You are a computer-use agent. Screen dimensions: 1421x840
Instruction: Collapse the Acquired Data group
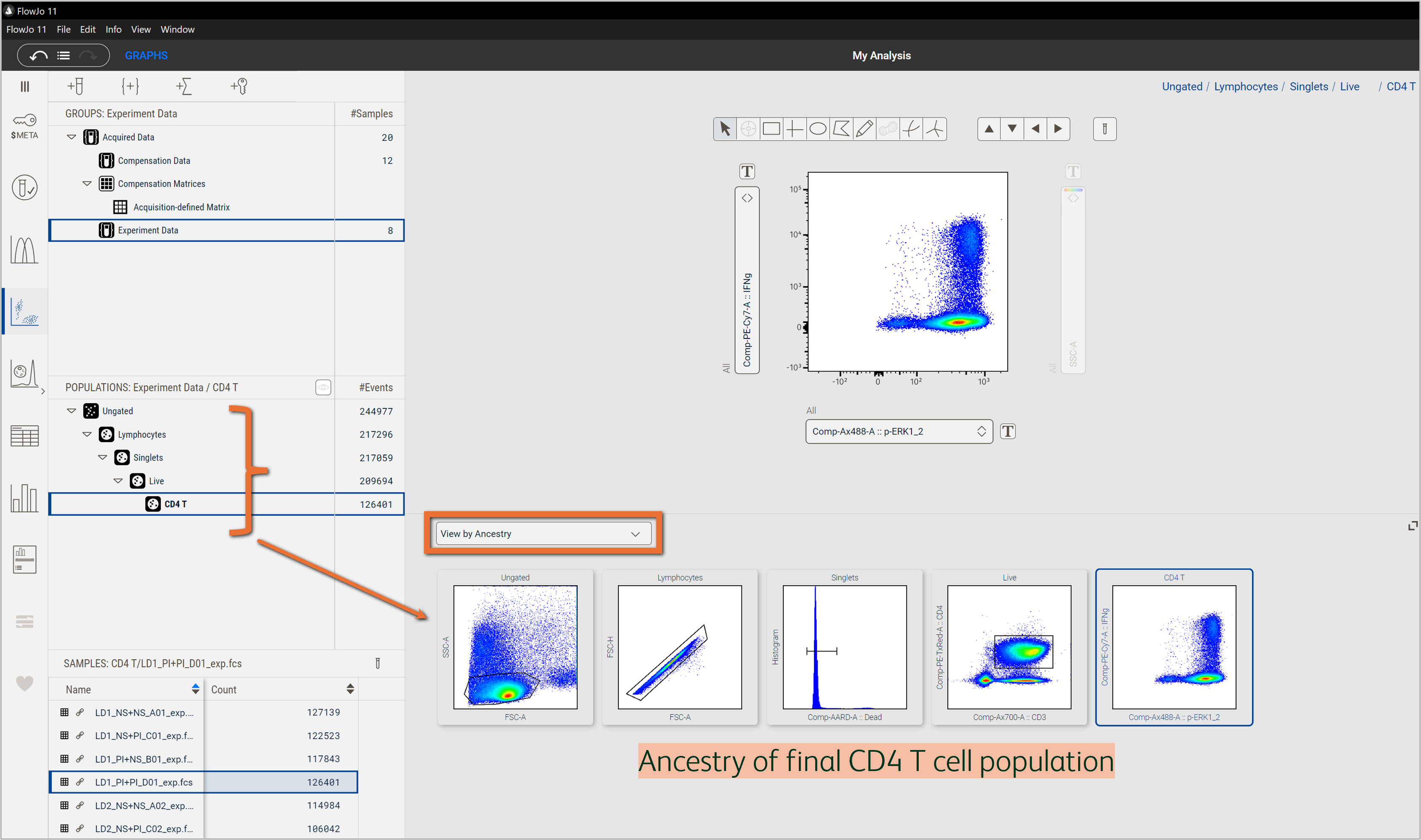pos(72,137)
